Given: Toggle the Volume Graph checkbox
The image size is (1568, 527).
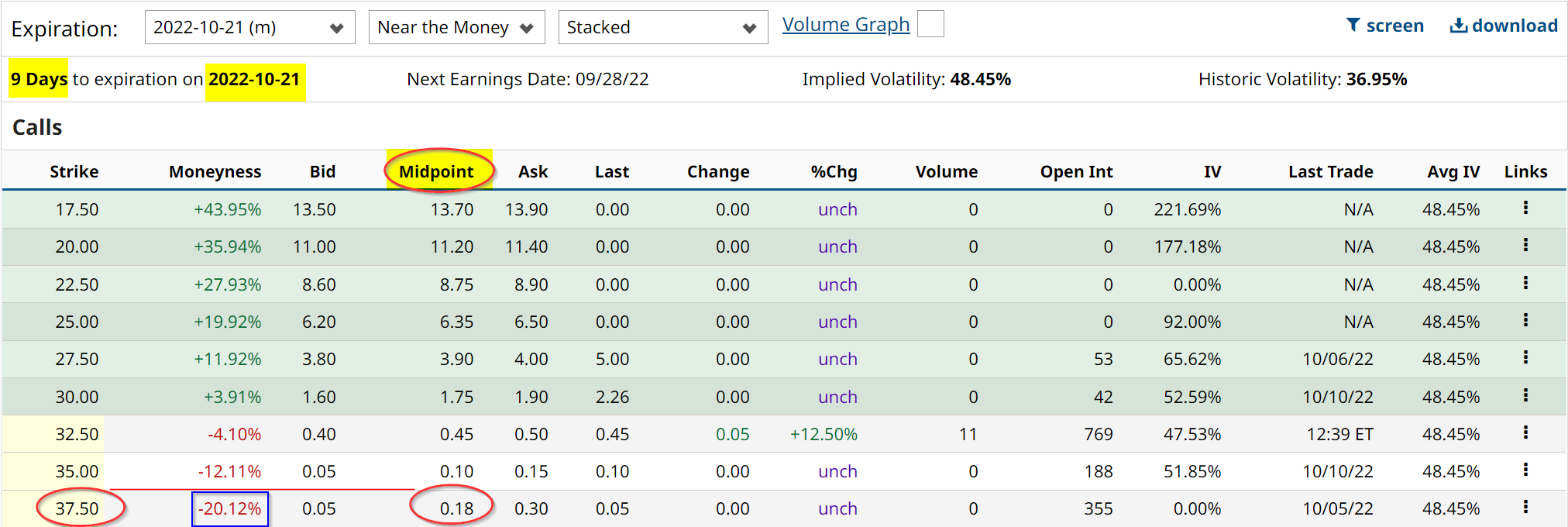Looking at the screenshot, I should tap(930, 24).
